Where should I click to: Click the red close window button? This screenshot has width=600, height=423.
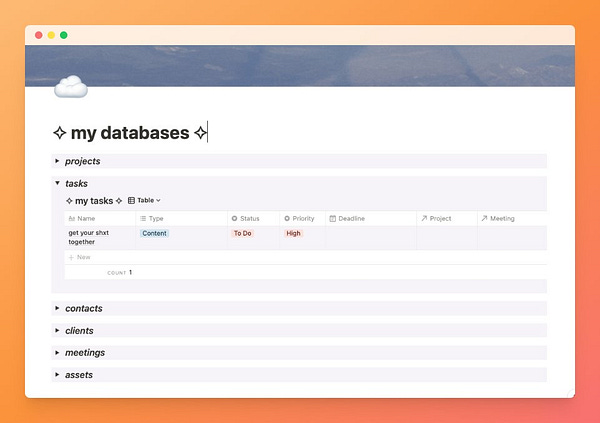(x=39, y=35)
